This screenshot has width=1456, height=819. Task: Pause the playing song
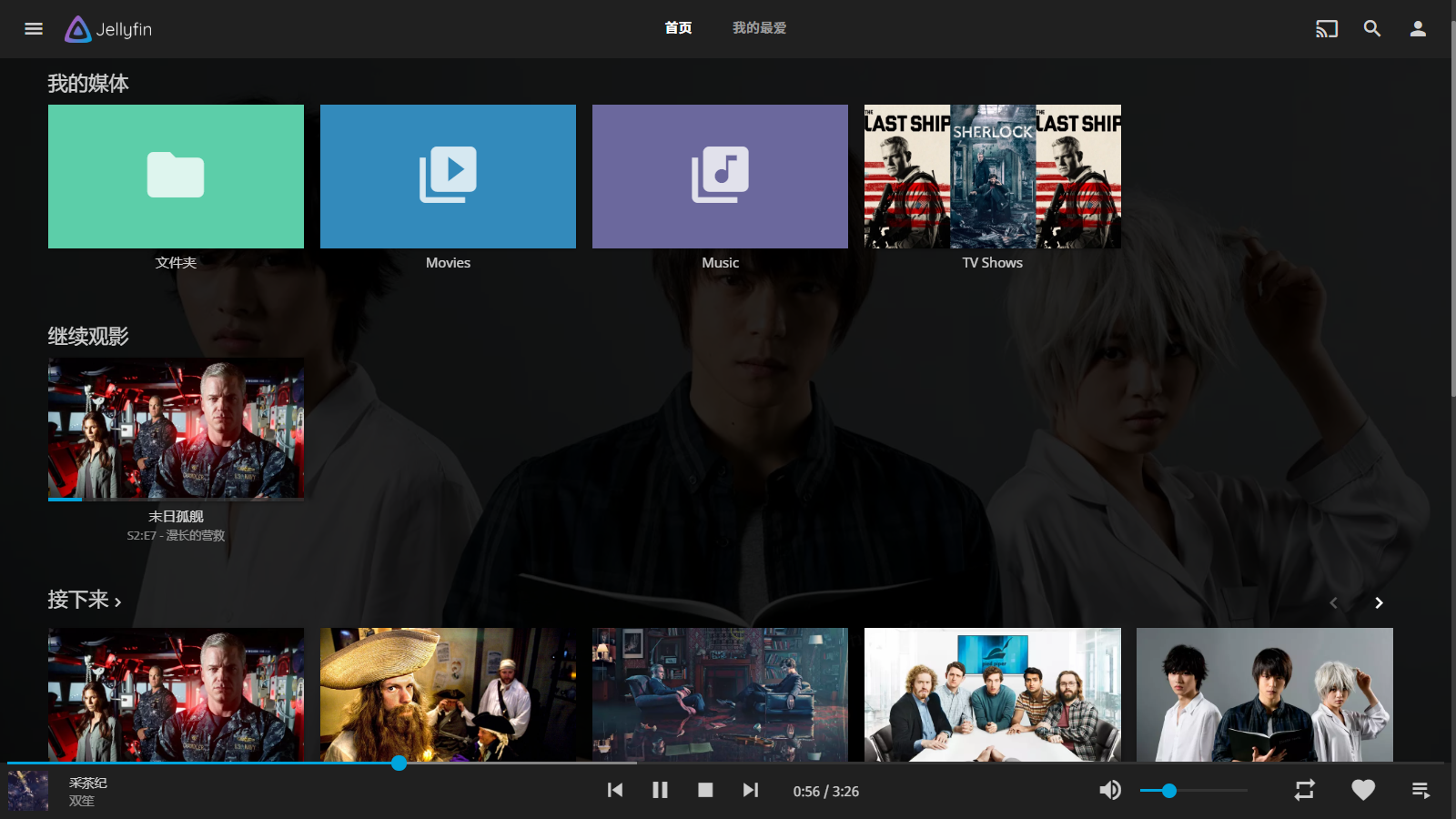[x=660, y=790]
